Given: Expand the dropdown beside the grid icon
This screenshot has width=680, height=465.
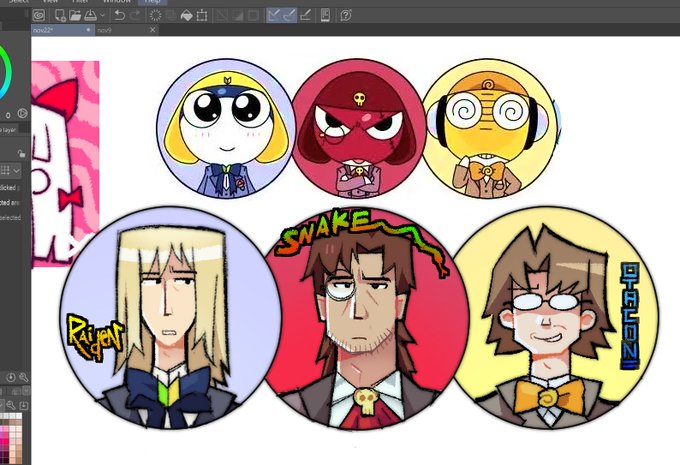Looking at the screenshot, I should tap(16, 170).
